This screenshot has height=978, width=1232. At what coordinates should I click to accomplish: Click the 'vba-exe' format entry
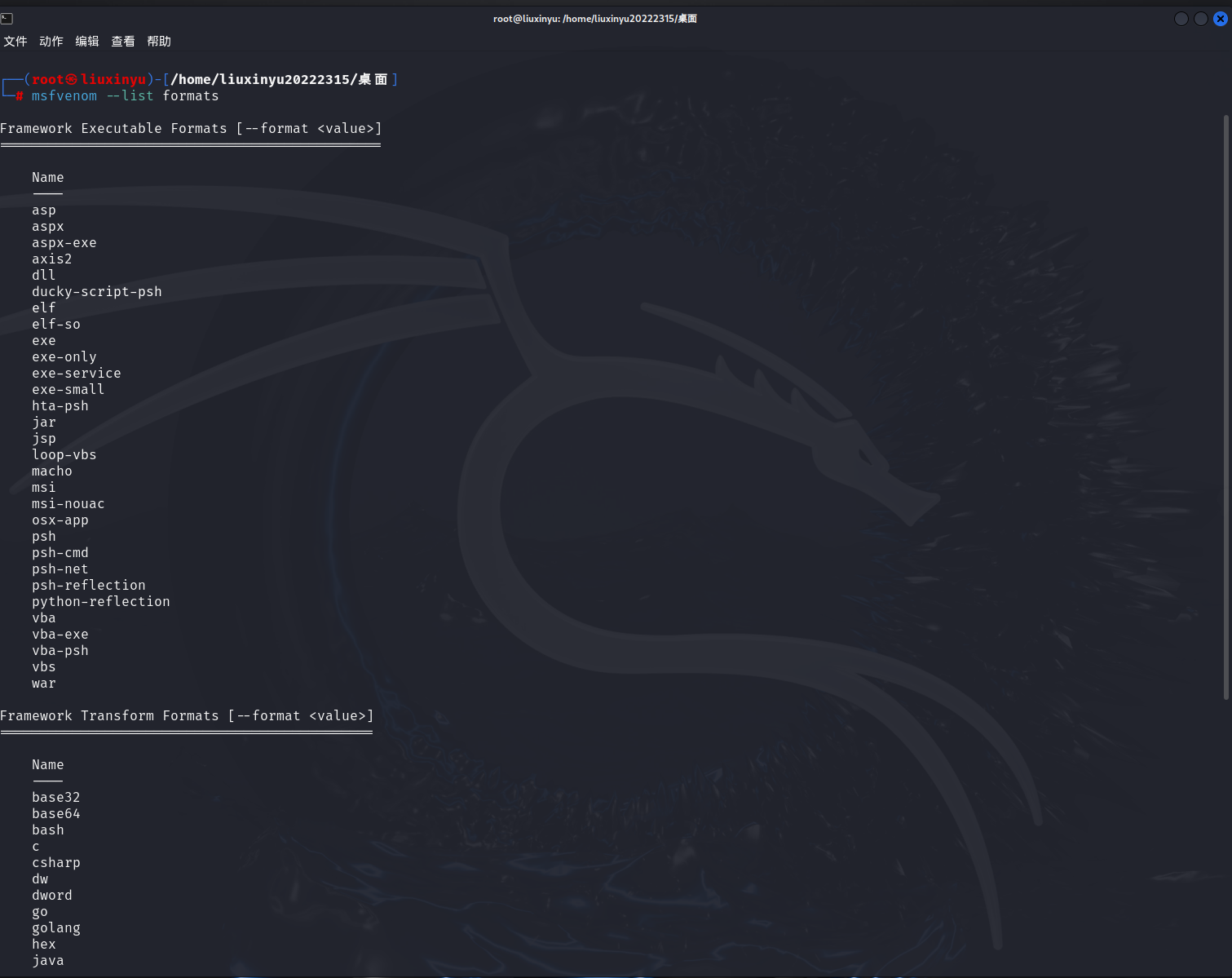60,635
